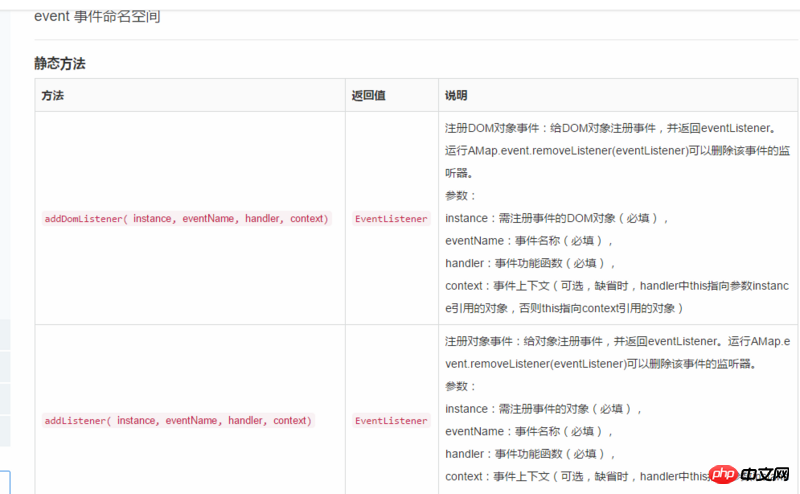Click 'instance：需注册事件的DOM对象（必填）' line

click(x=557, y=218)
